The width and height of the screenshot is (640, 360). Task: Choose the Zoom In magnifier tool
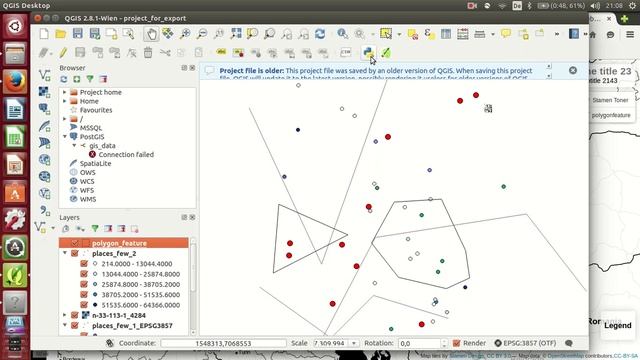coord(185,34)
